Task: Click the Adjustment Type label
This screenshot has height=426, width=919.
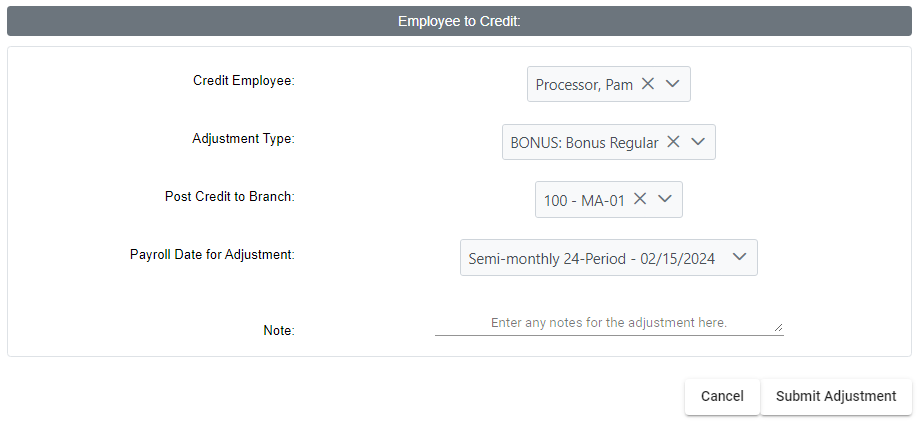Action: pos(243,138)
